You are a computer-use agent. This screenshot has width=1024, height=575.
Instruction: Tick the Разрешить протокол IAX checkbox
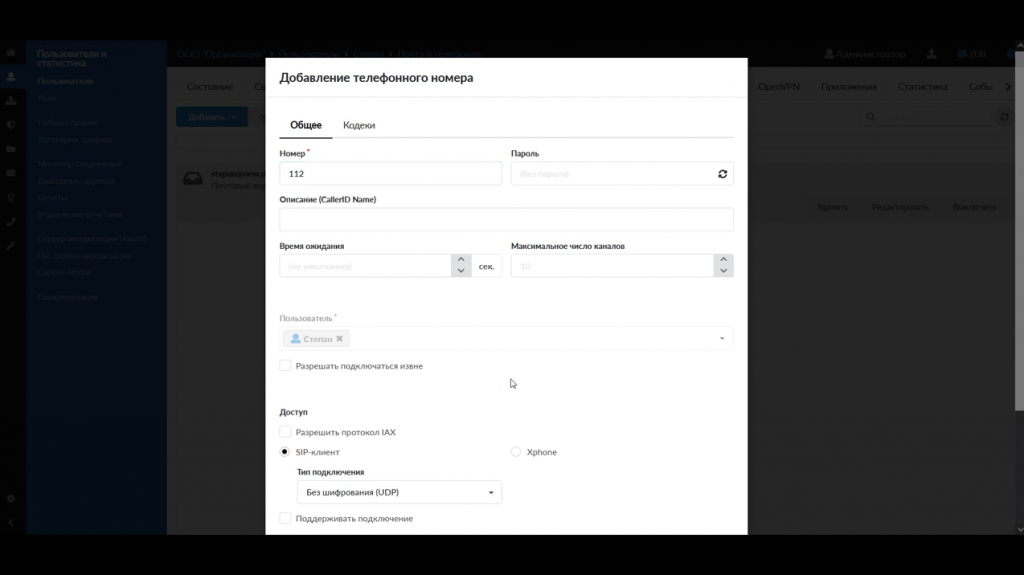[285, 432]
